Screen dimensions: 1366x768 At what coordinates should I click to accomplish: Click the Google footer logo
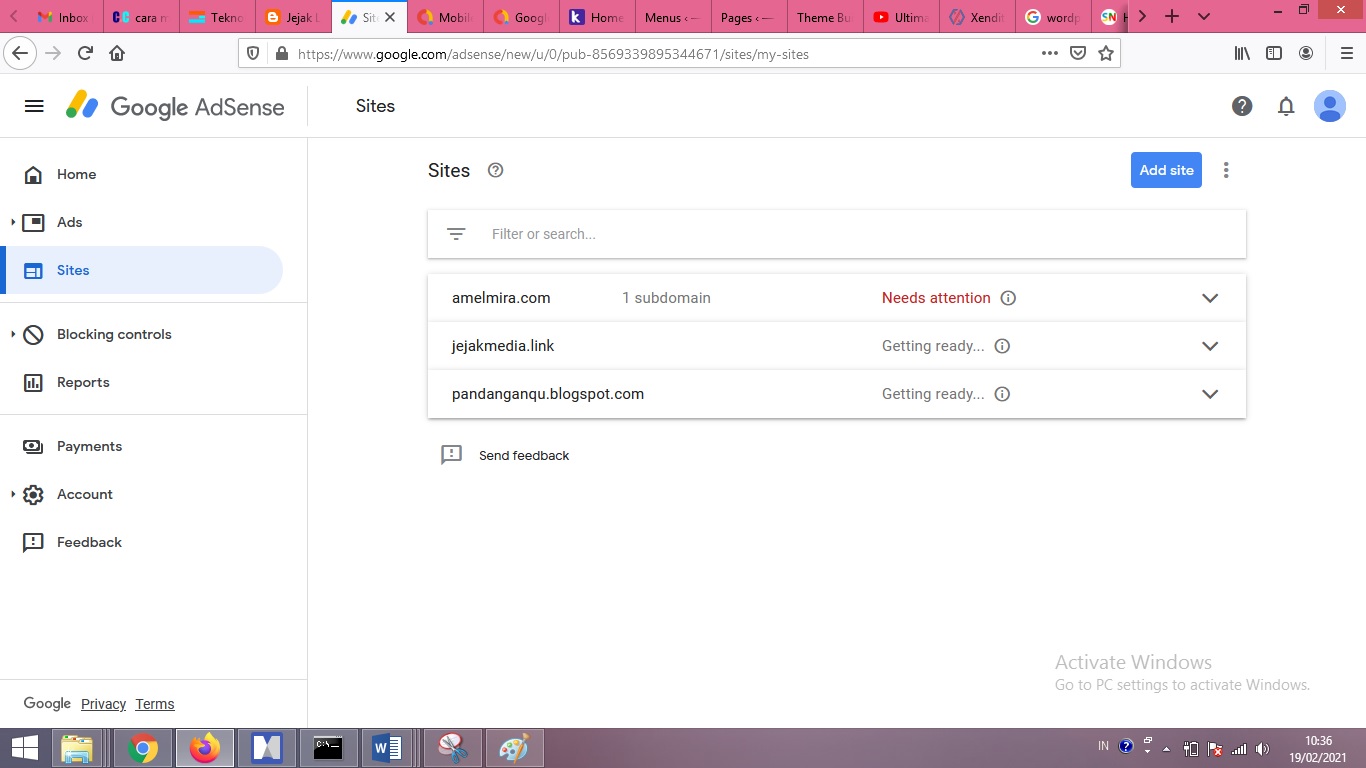coord(47,704)
